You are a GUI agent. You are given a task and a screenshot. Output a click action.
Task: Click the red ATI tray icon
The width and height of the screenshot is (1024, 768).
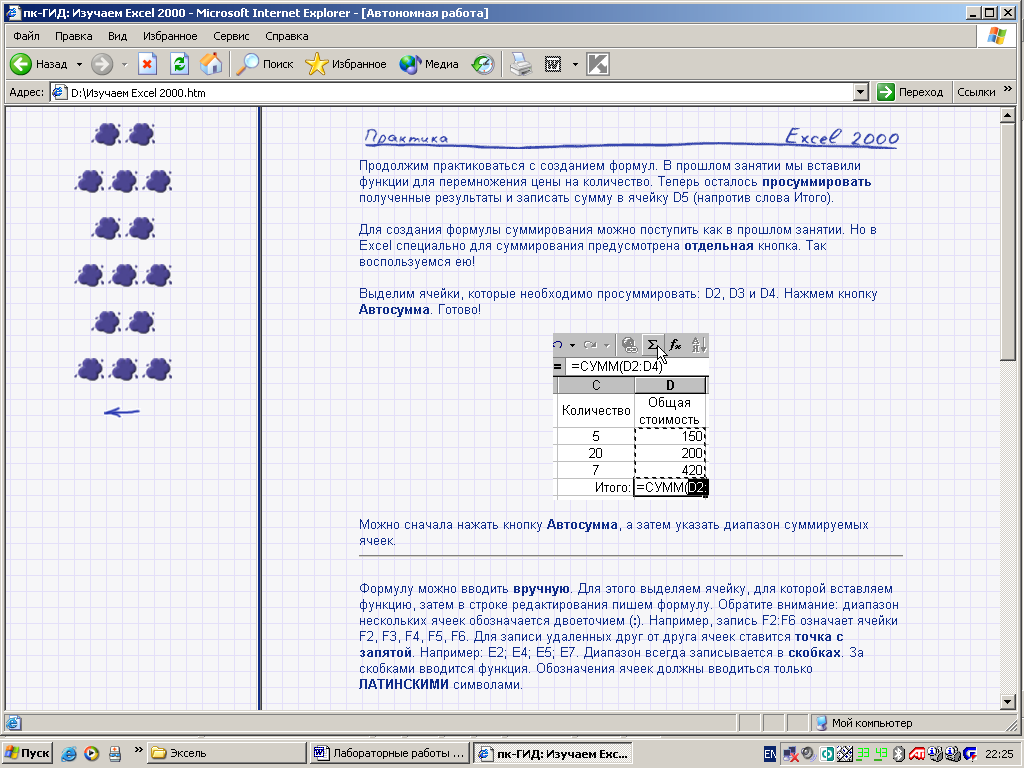click(917, 754)
